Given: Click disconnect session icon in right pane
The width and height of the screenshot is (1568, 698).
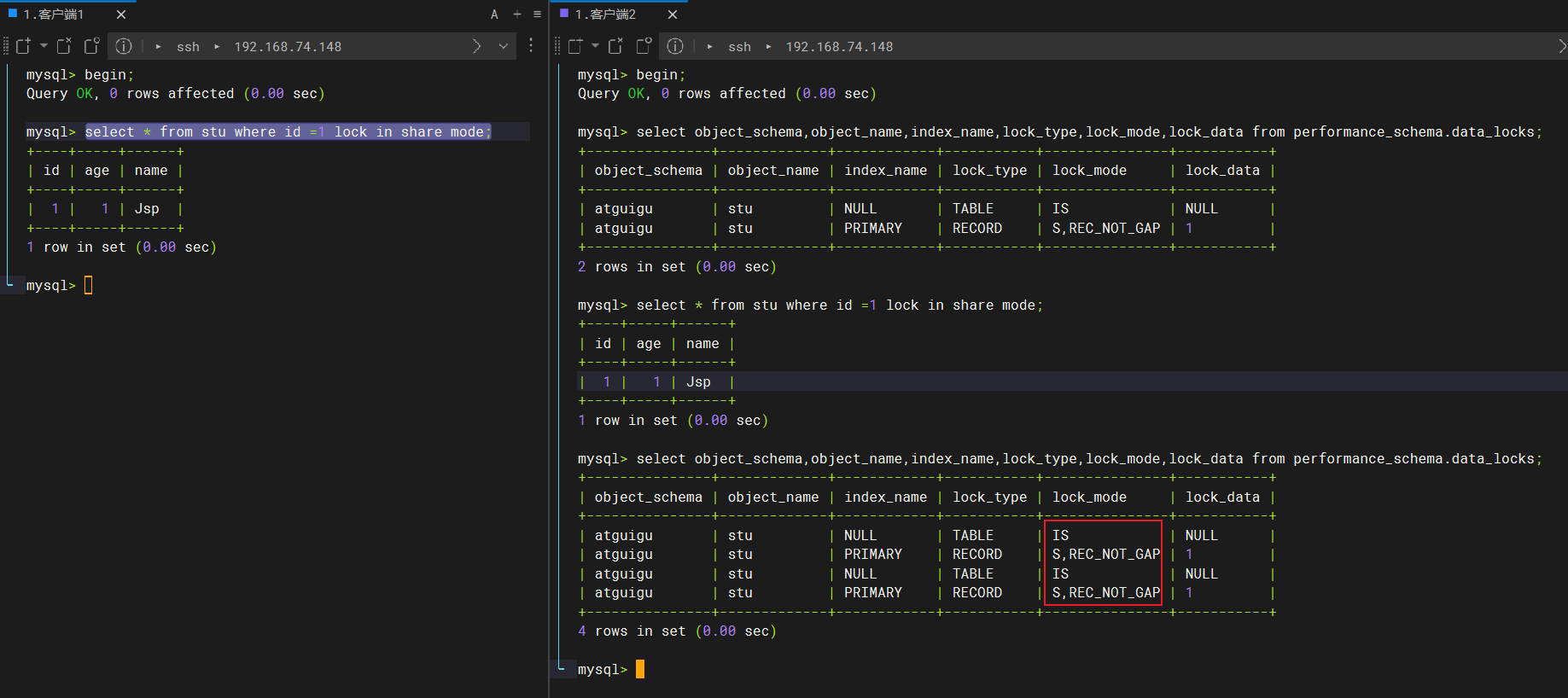Looking at the screenshot, I should 615,46.
